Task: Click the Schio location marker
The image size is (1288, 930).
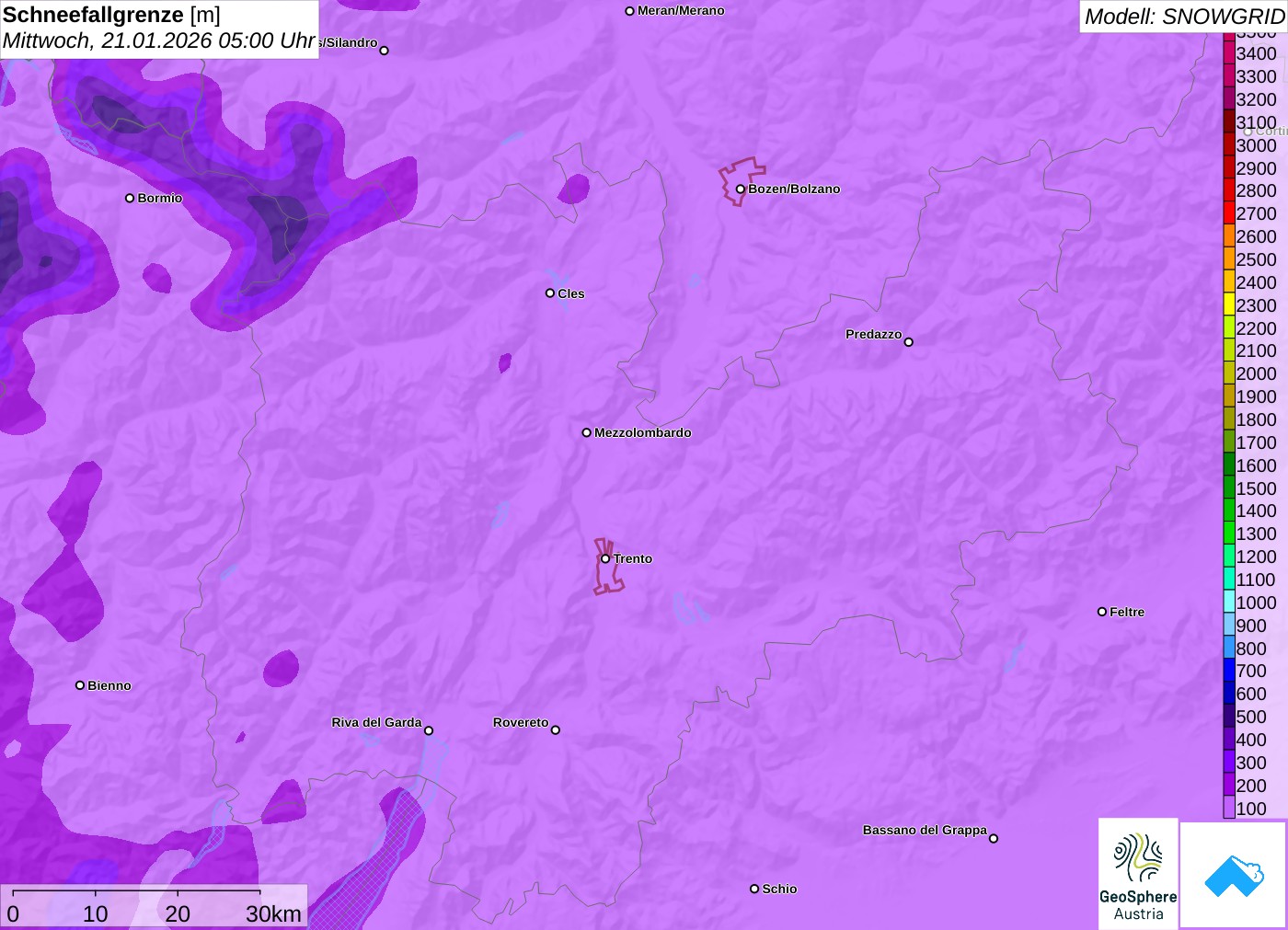Action: tap(754, 889)
